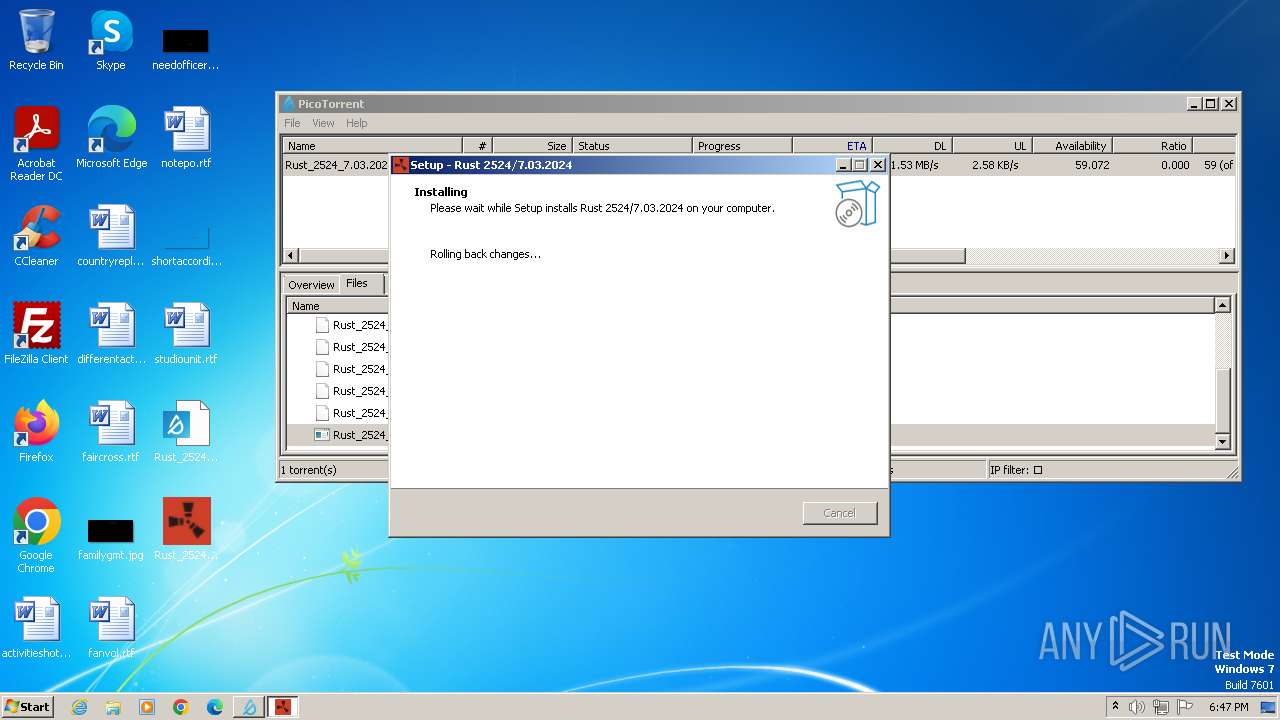Open the Skype desktop shortcut
Screen dimensions: 1280x720
click(x=110, y=40)
